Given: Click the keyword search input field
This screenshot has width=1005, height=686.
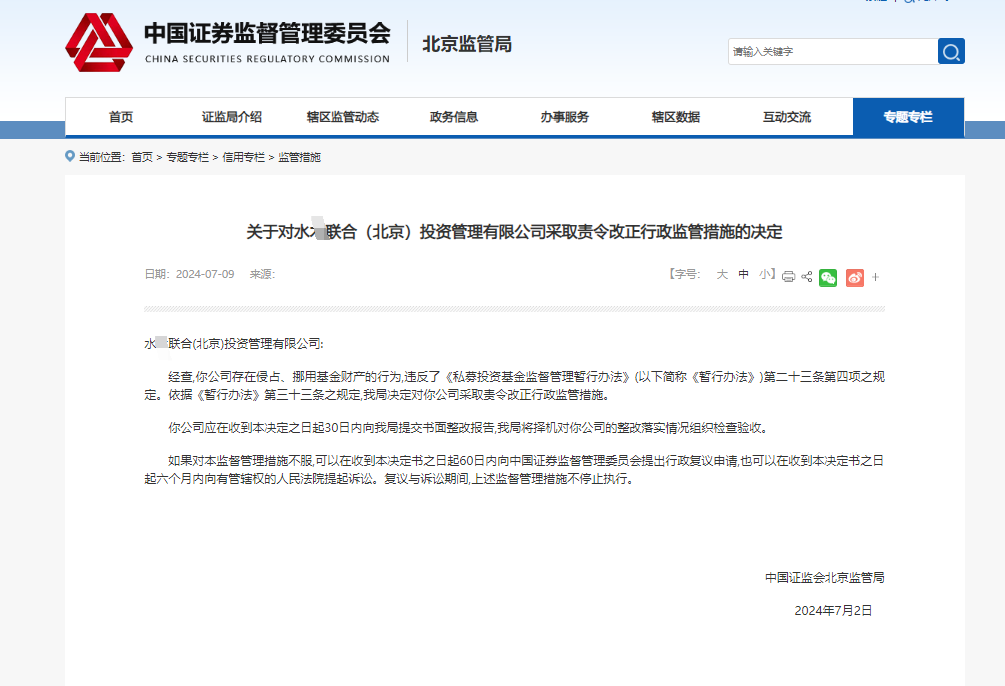Looking at the screenshot, I should (832, 52).
